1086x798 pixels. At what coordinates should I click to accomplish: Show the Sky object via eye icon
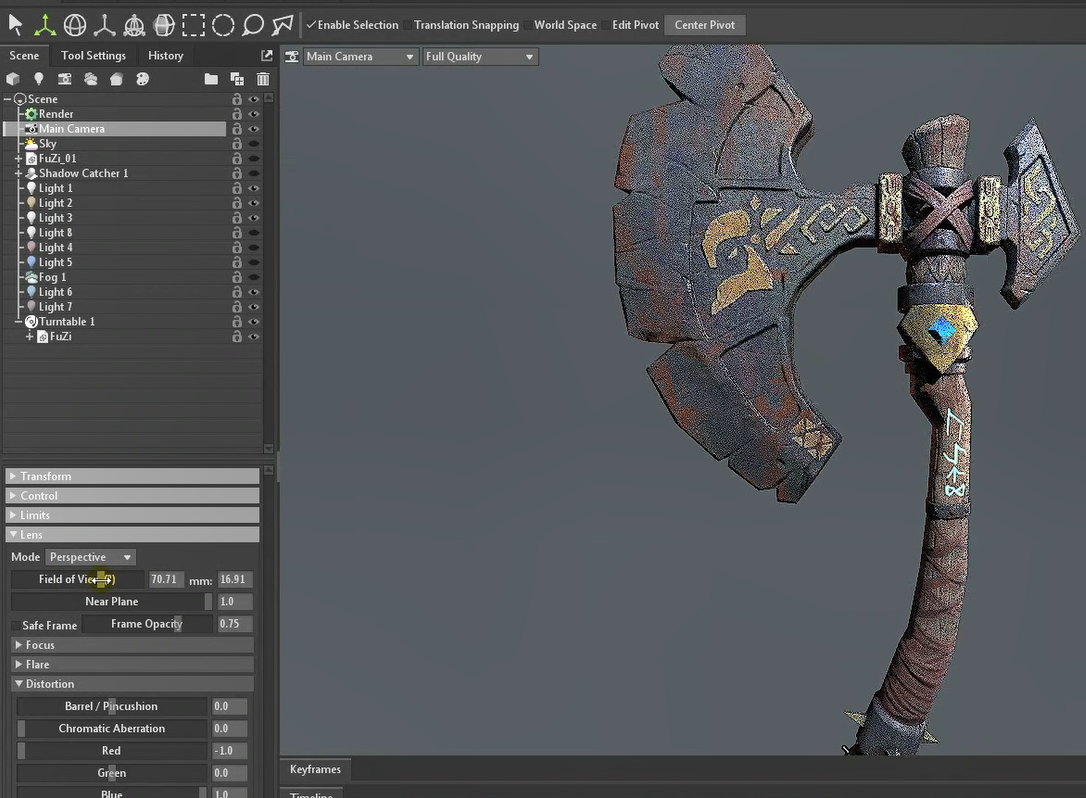254,144
